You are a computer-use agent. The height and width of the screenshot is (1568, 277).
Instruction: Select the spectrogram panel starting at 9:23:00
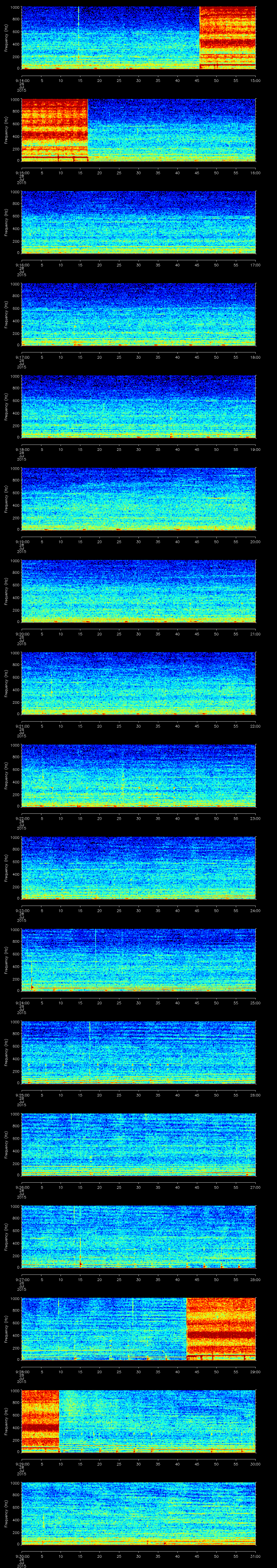(x=138, y=868)
